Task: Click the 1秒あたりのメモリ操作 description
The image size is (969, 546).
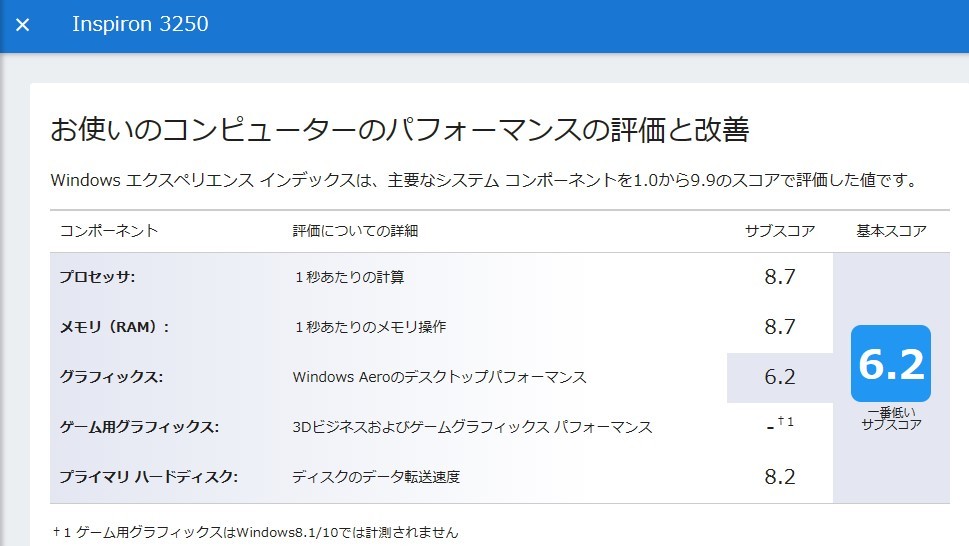Action: [370, 327]
